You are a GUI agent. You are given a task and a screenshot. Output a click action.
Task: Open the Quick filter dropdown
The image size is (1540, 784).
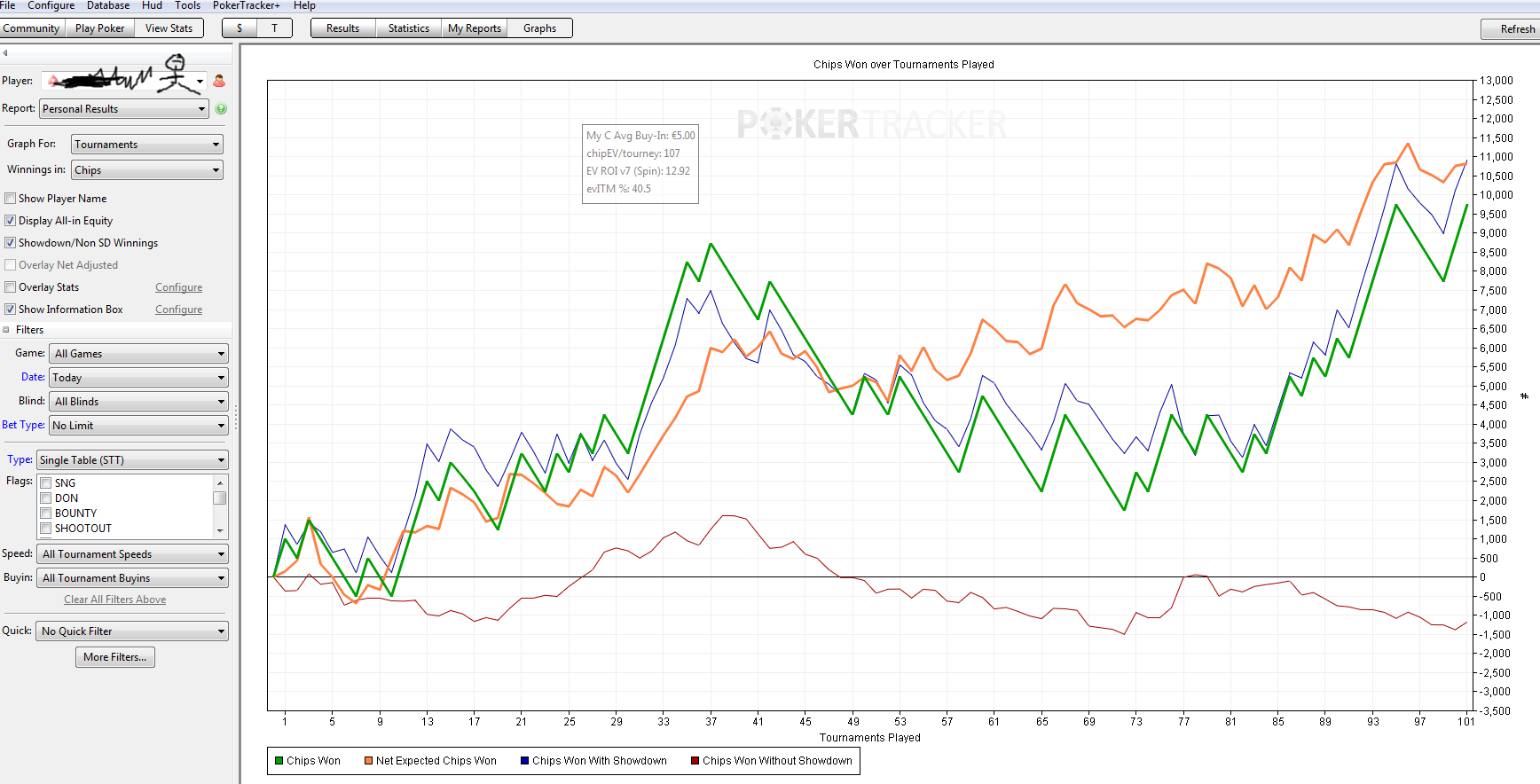click(132, 631)
